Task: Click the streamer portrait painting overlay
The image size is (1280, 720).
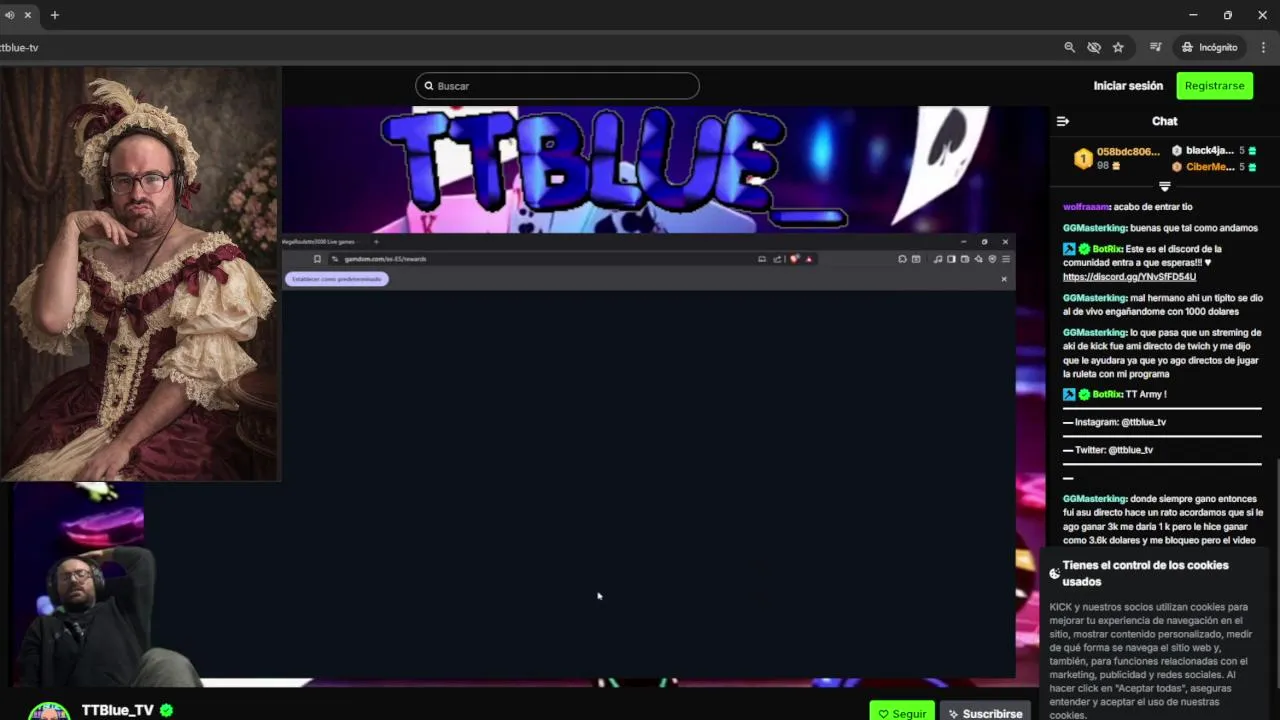Action: [x=140, y=274]
